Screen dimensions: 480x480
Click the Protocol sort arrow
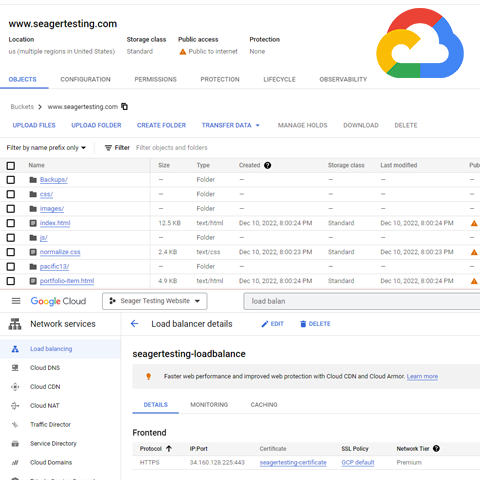[x=169, y=449]
